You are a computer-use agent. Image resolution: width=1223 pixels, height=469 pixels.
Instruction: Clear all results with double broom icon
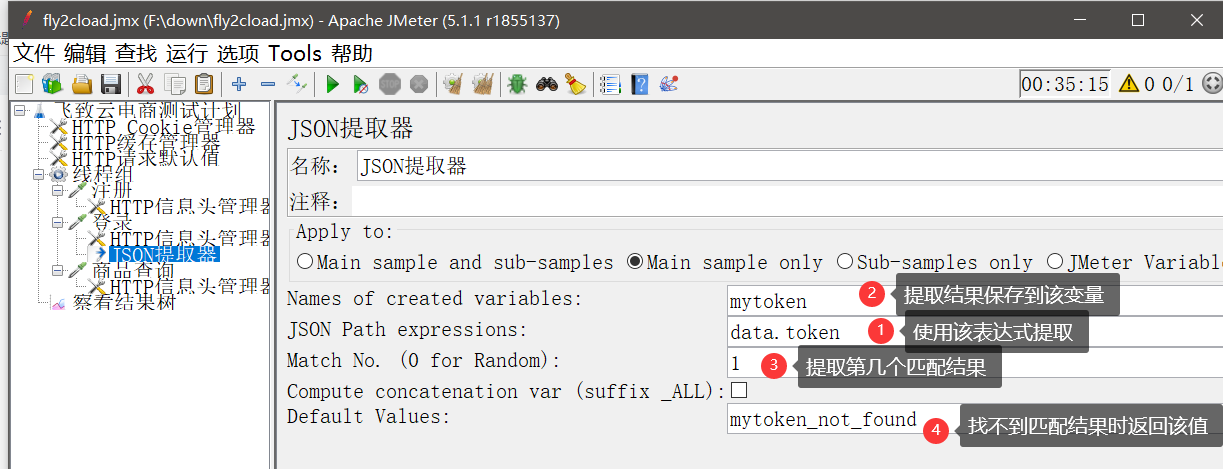[482, 84]
